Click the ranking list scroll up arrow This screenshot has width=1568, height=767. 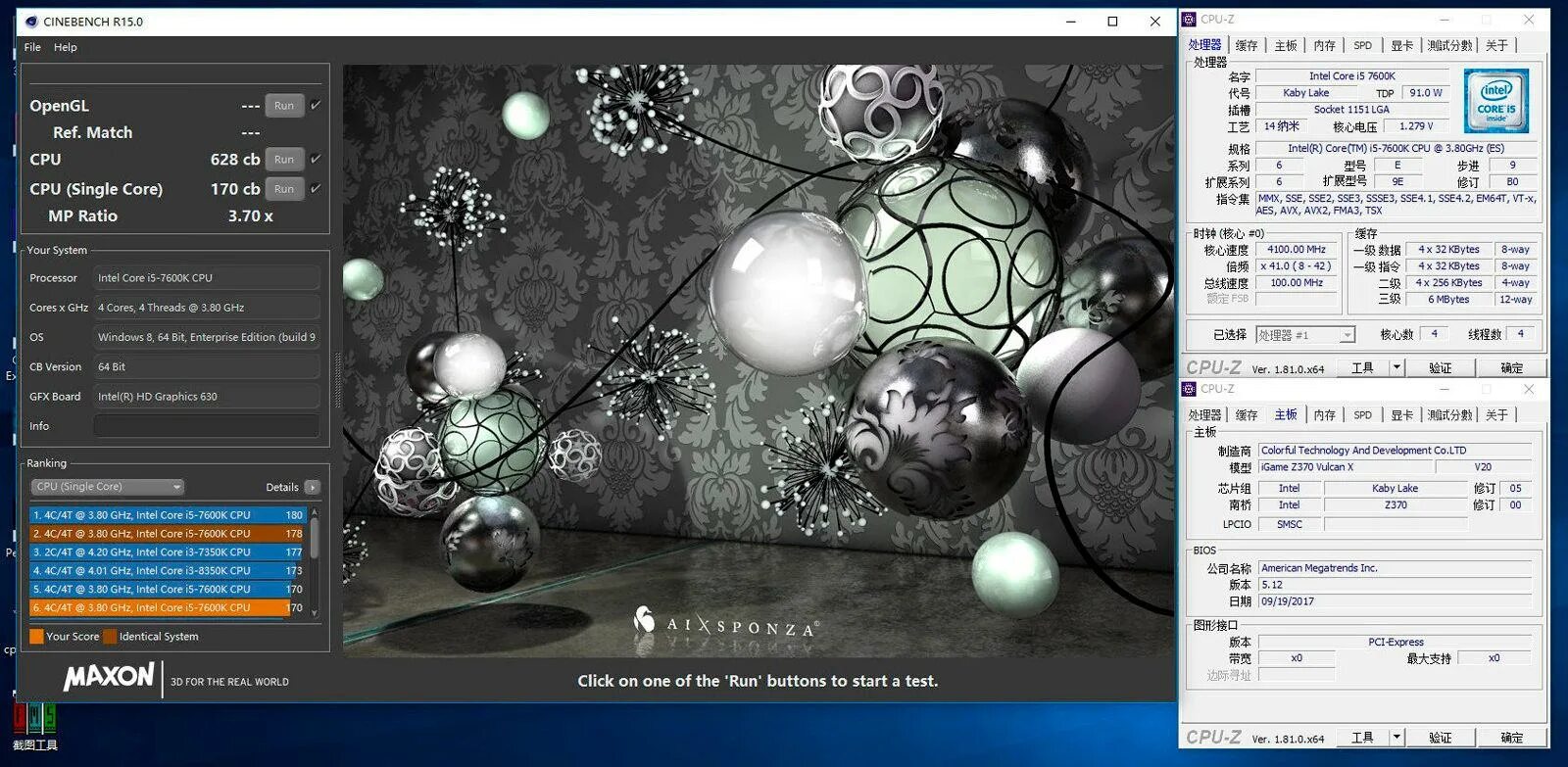(315, 510)
